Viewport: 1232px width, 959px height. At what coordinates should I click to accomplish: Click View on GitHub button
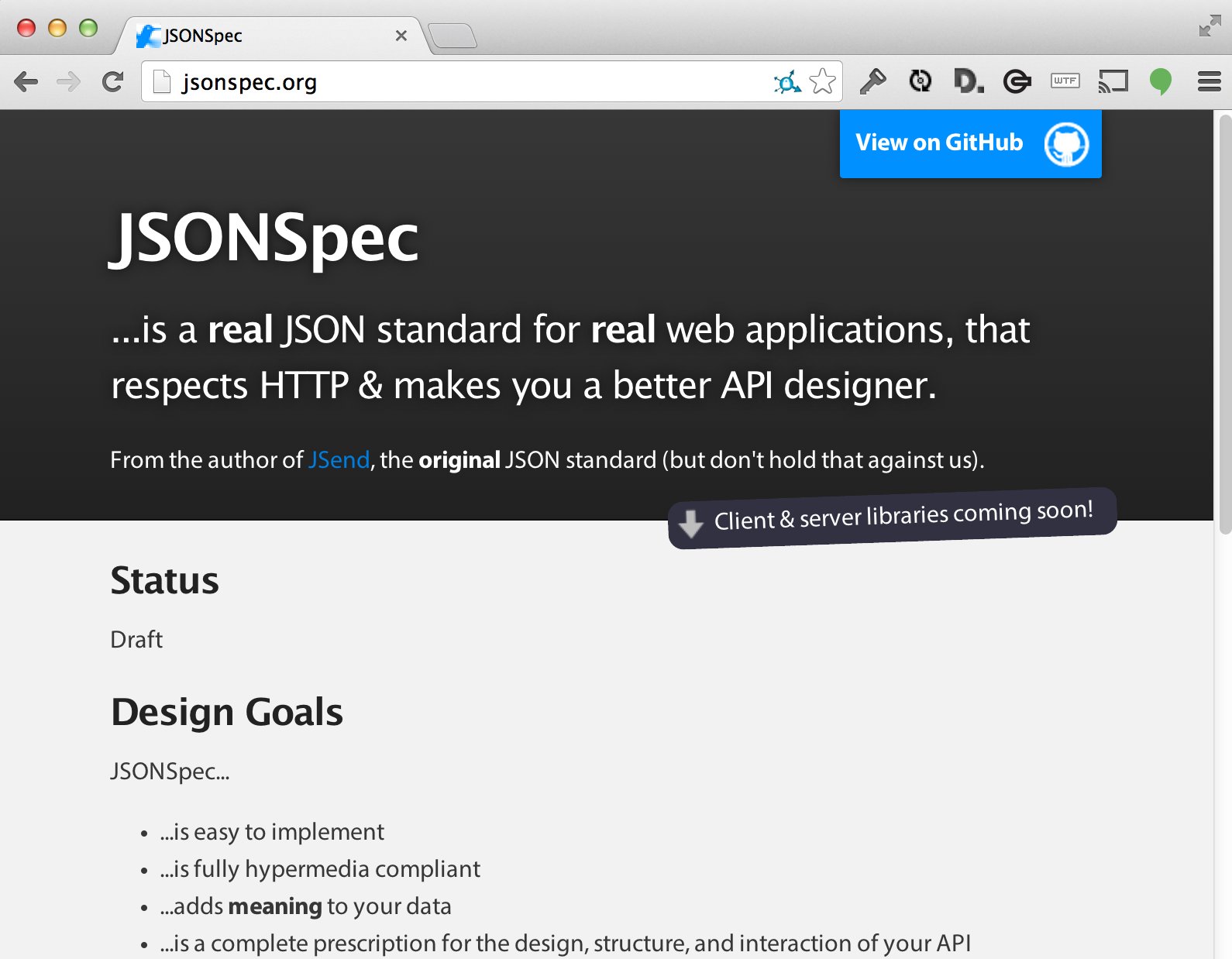point(971,143)
